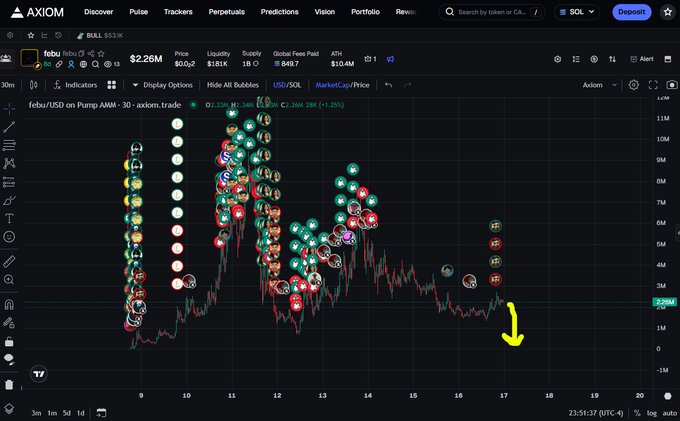The width and height of the screenshot is (680, 421).
Task: Select the emoji sticker tool
Action: (x=9, y=236)
